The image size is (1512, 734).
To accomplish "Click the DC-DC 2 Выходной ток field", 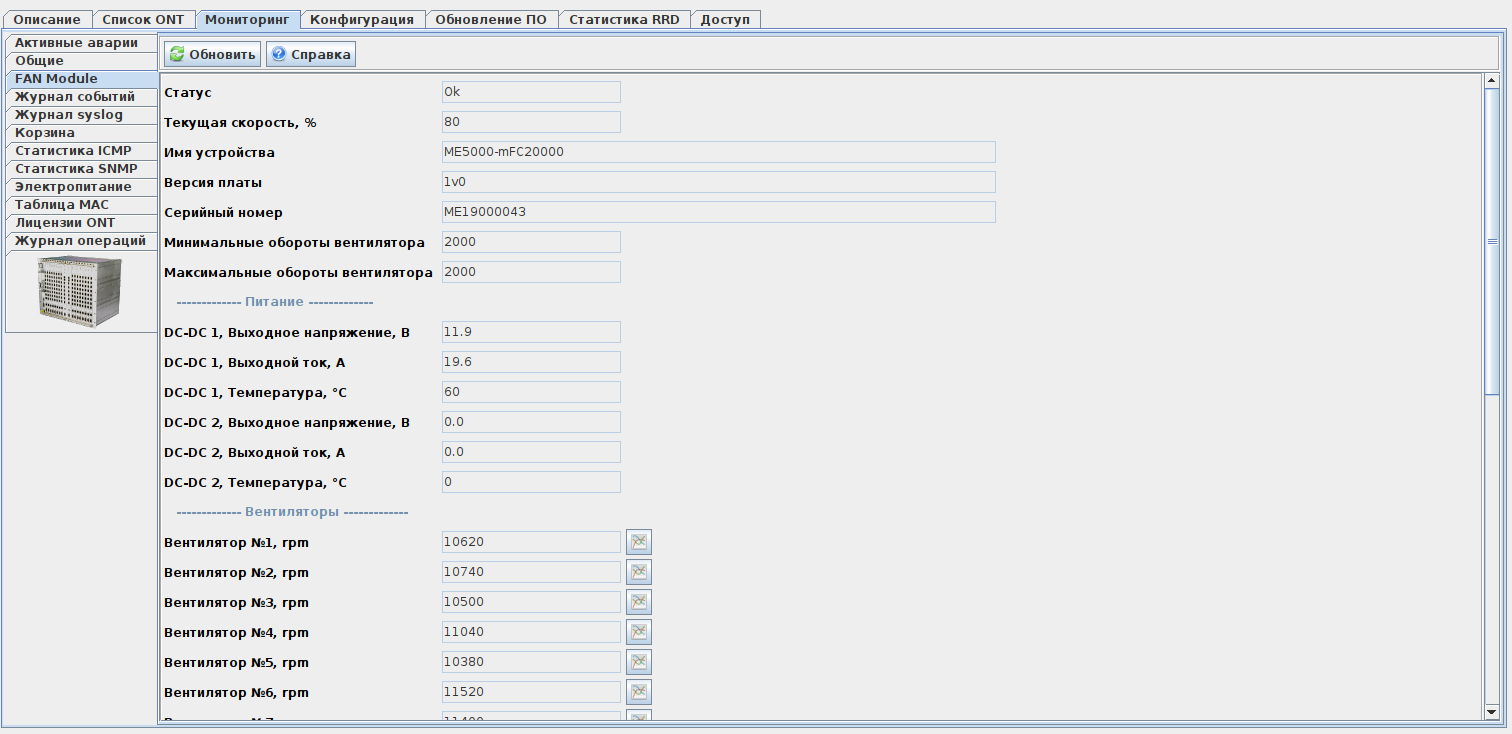I will click(x=531, y=452).
